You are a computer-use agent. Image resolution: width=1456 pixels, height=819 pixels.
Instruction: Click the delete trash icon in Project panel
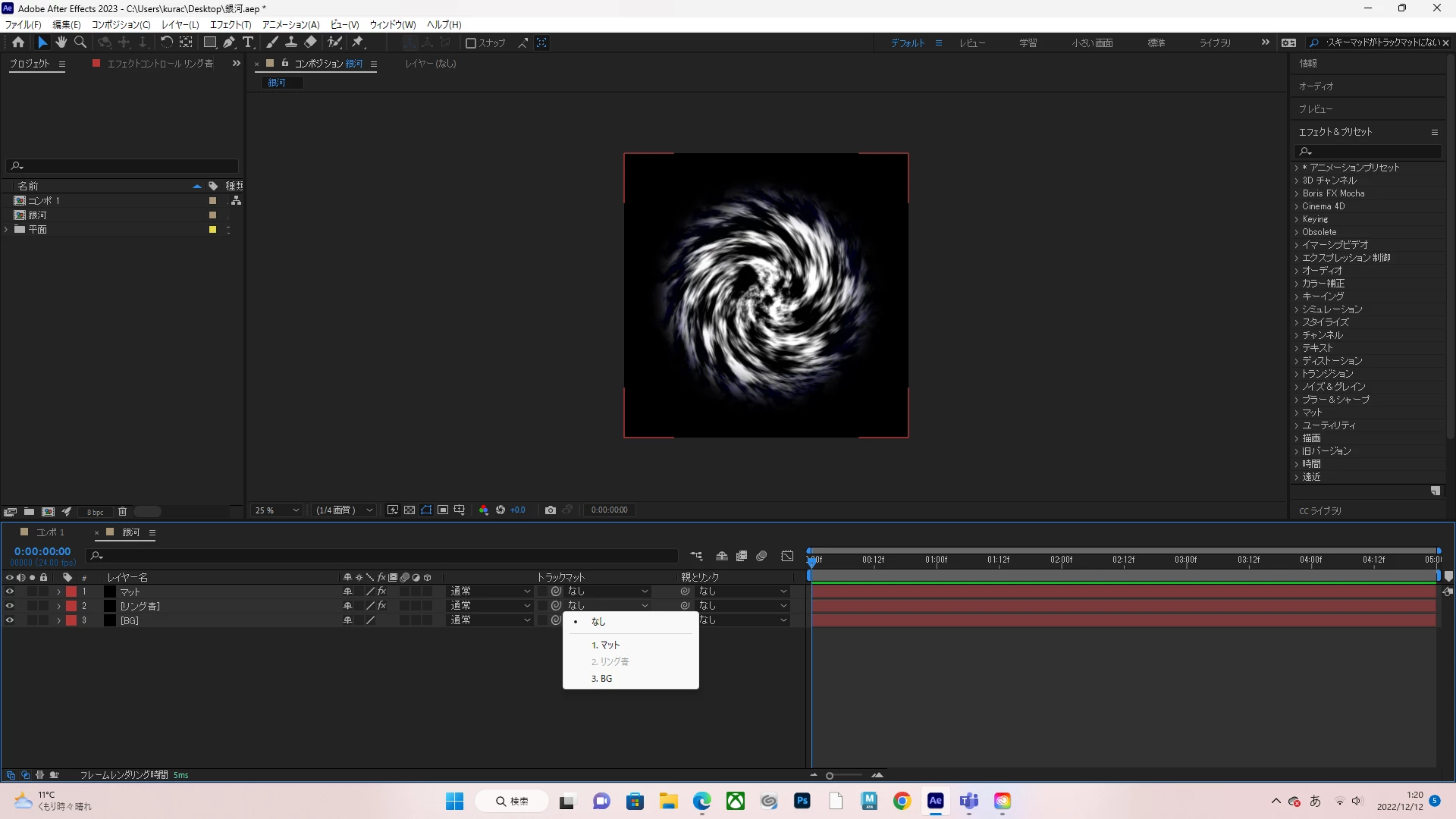click(x=122, y=512)
